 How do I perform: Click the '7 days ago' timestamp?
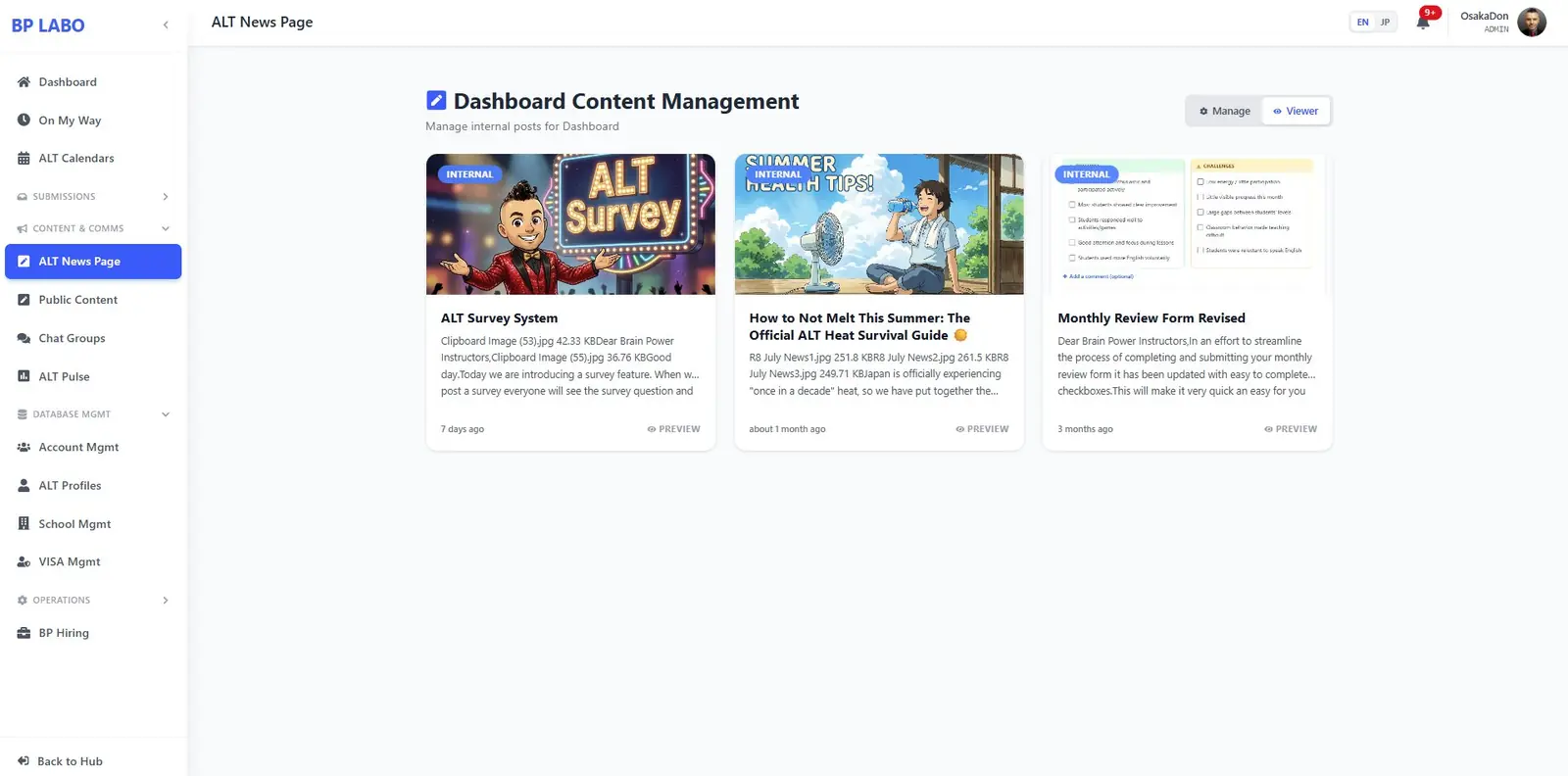click(463, 429)
